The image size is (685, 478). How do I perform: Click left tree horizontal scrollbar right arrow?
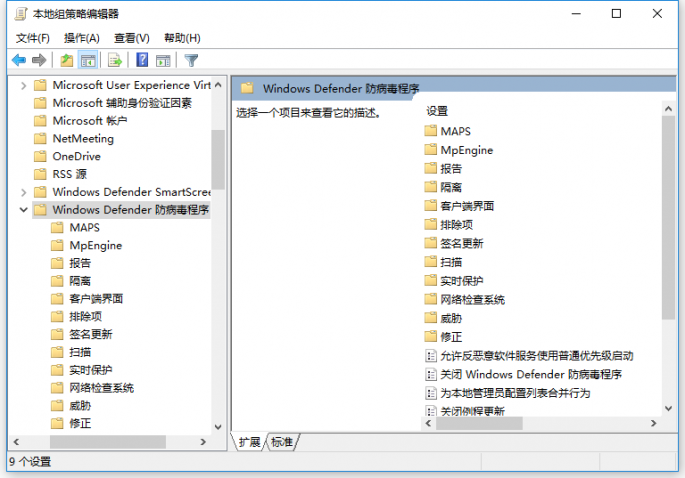(203, 442)
